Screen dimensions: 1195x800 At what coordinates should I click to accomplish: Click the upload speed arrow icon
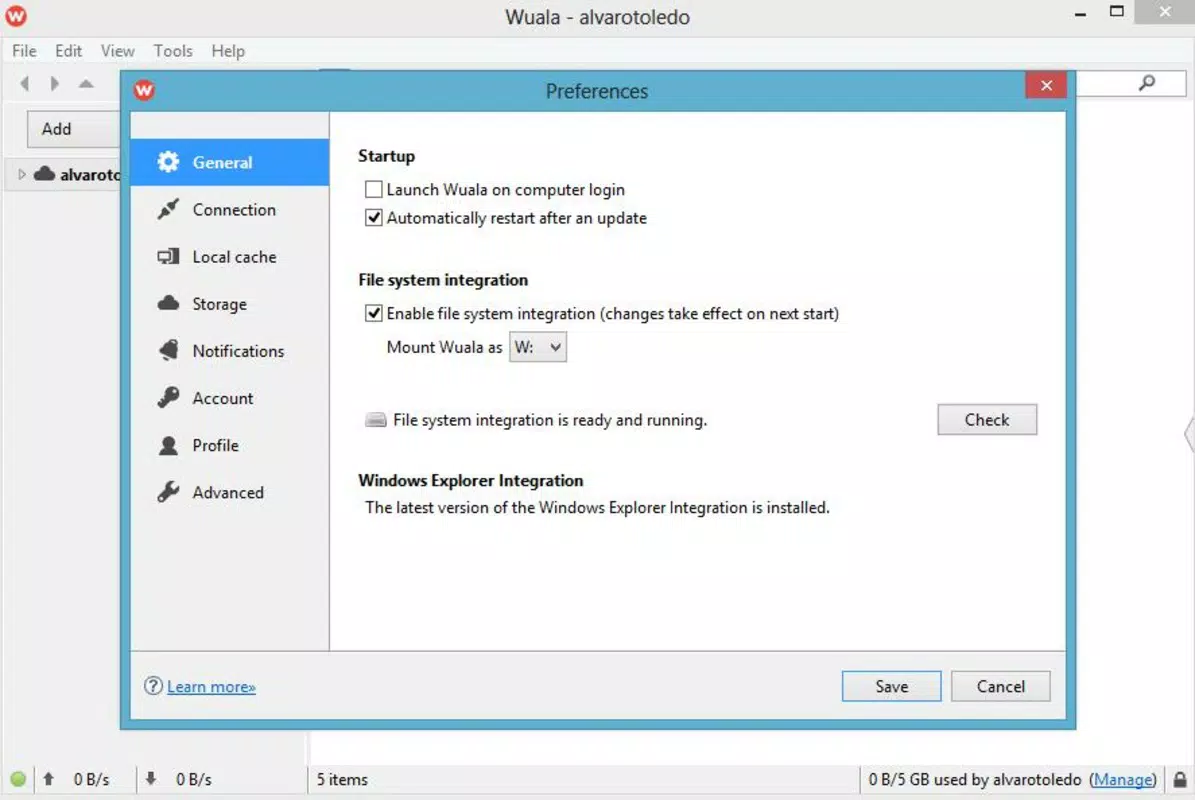49,779
